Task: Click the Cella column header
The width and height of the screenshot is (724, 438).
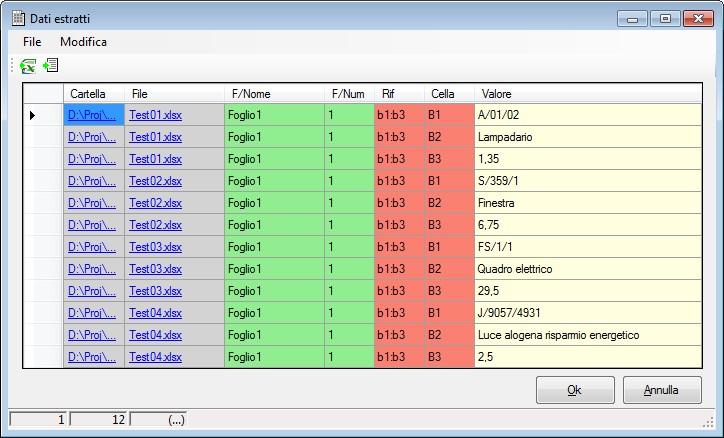Action: pos(449,93)
